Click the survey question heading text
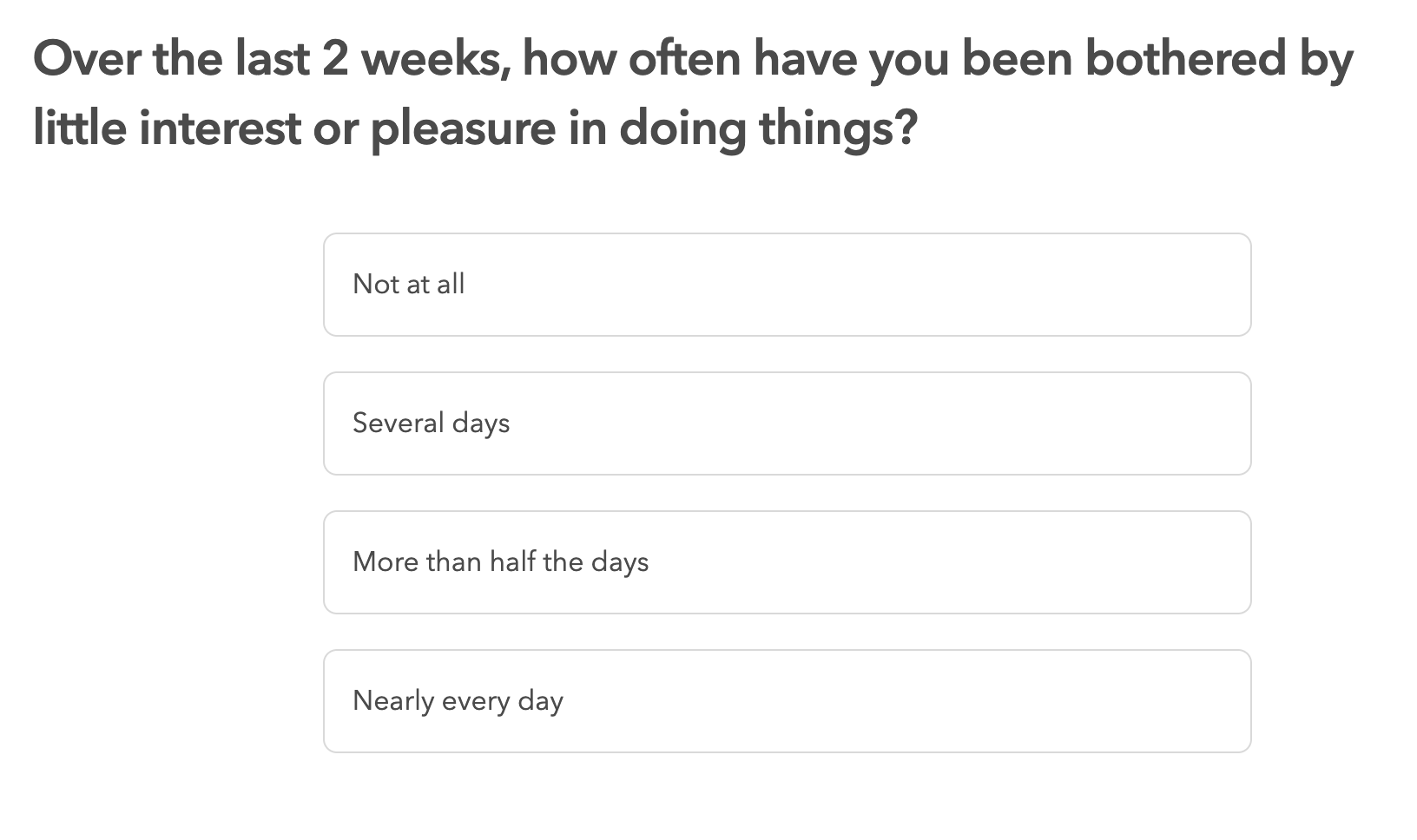 [693, 93]
